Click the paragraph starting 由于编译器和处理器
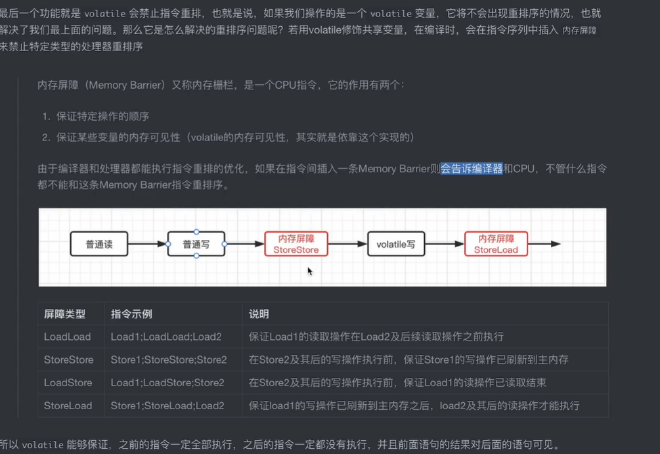The image size is (660, 454). (x=322, y=177)
